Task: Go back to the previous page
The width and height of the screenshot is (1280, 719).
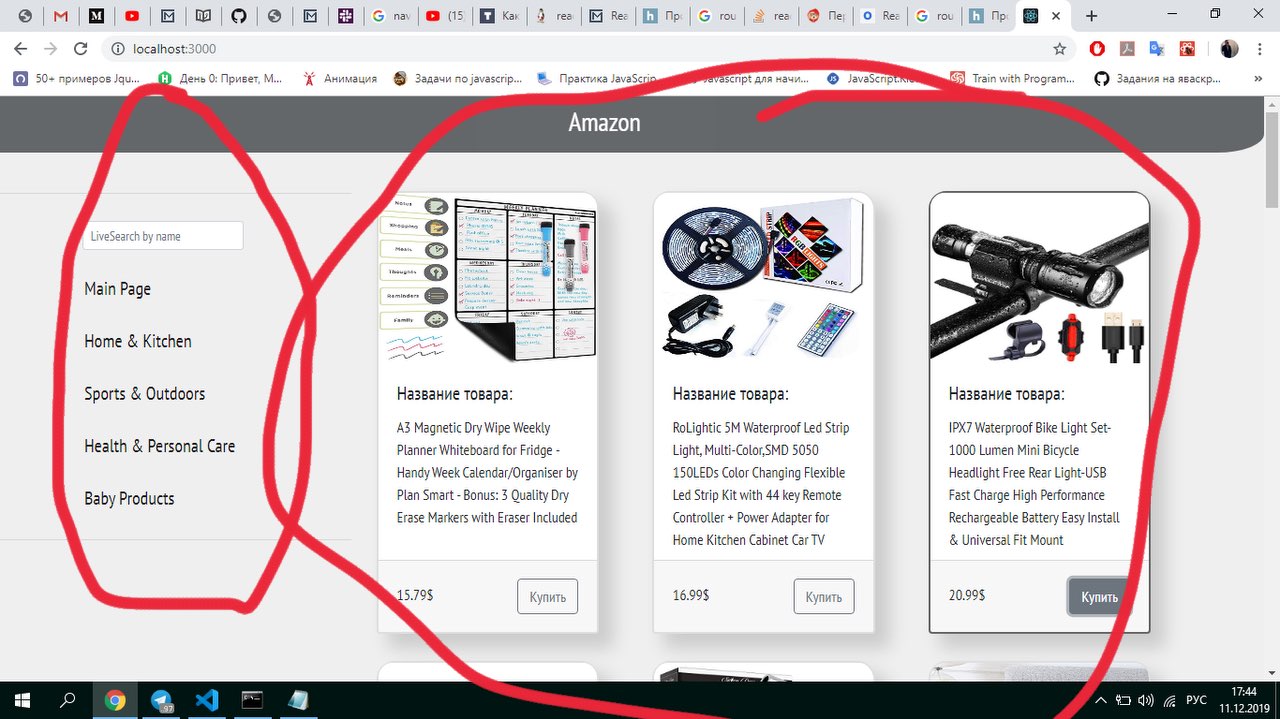Action: (x=20, y=49)
